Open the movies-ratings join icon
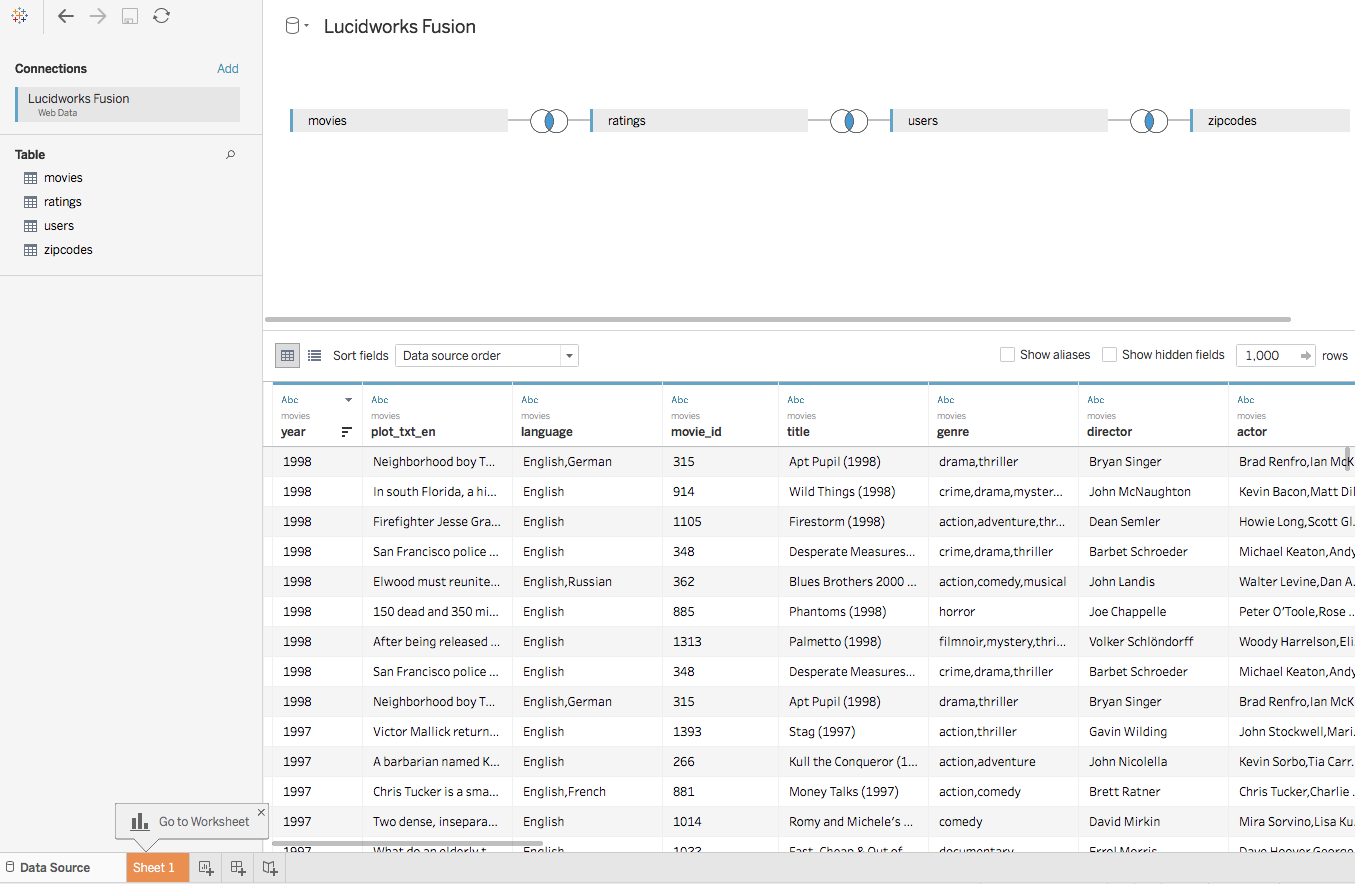Viewport: 1355px width, 884px height. [x=549, y=121]
